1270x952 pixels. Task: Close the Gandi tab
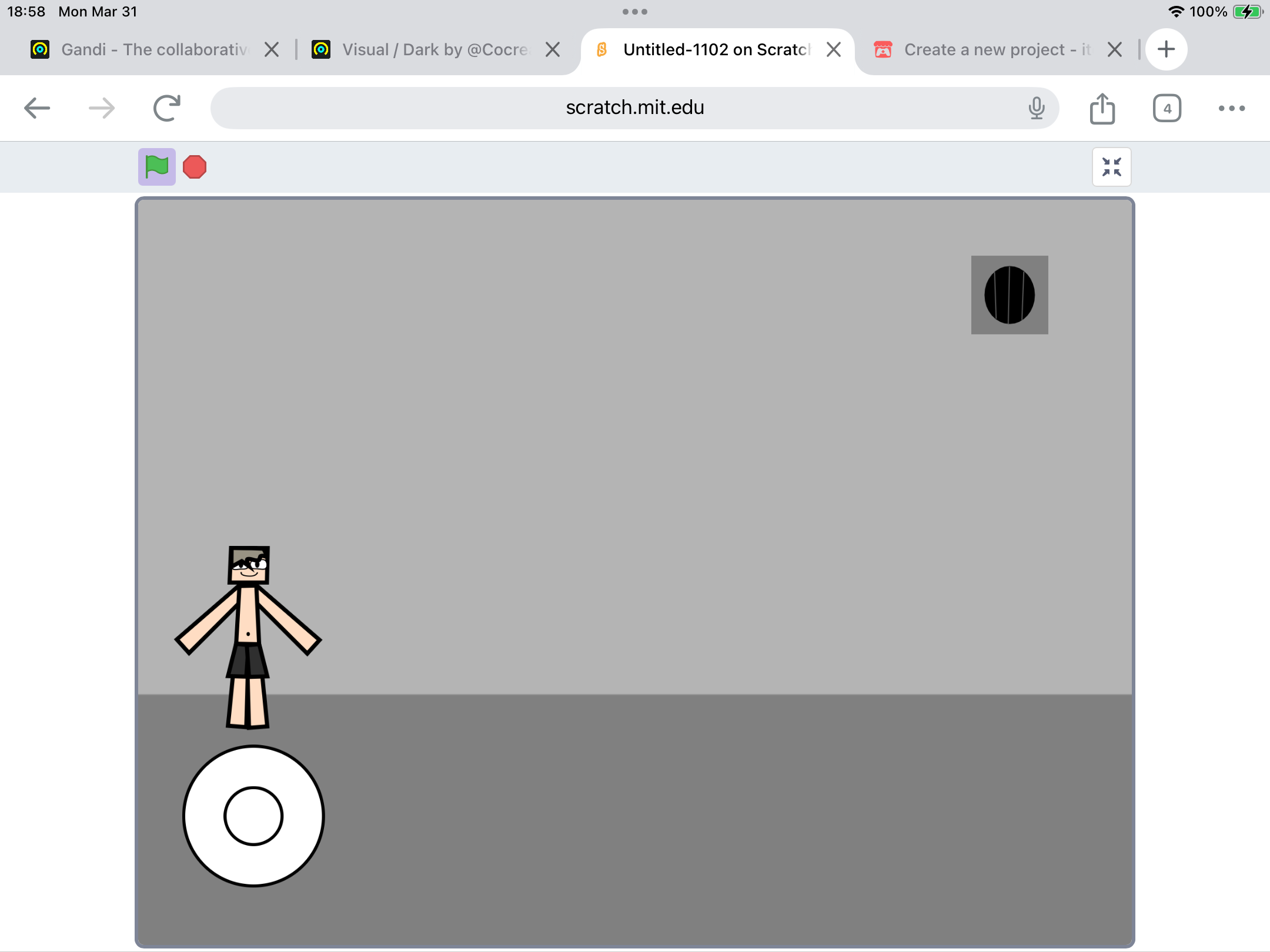click(x=272, y=49)
